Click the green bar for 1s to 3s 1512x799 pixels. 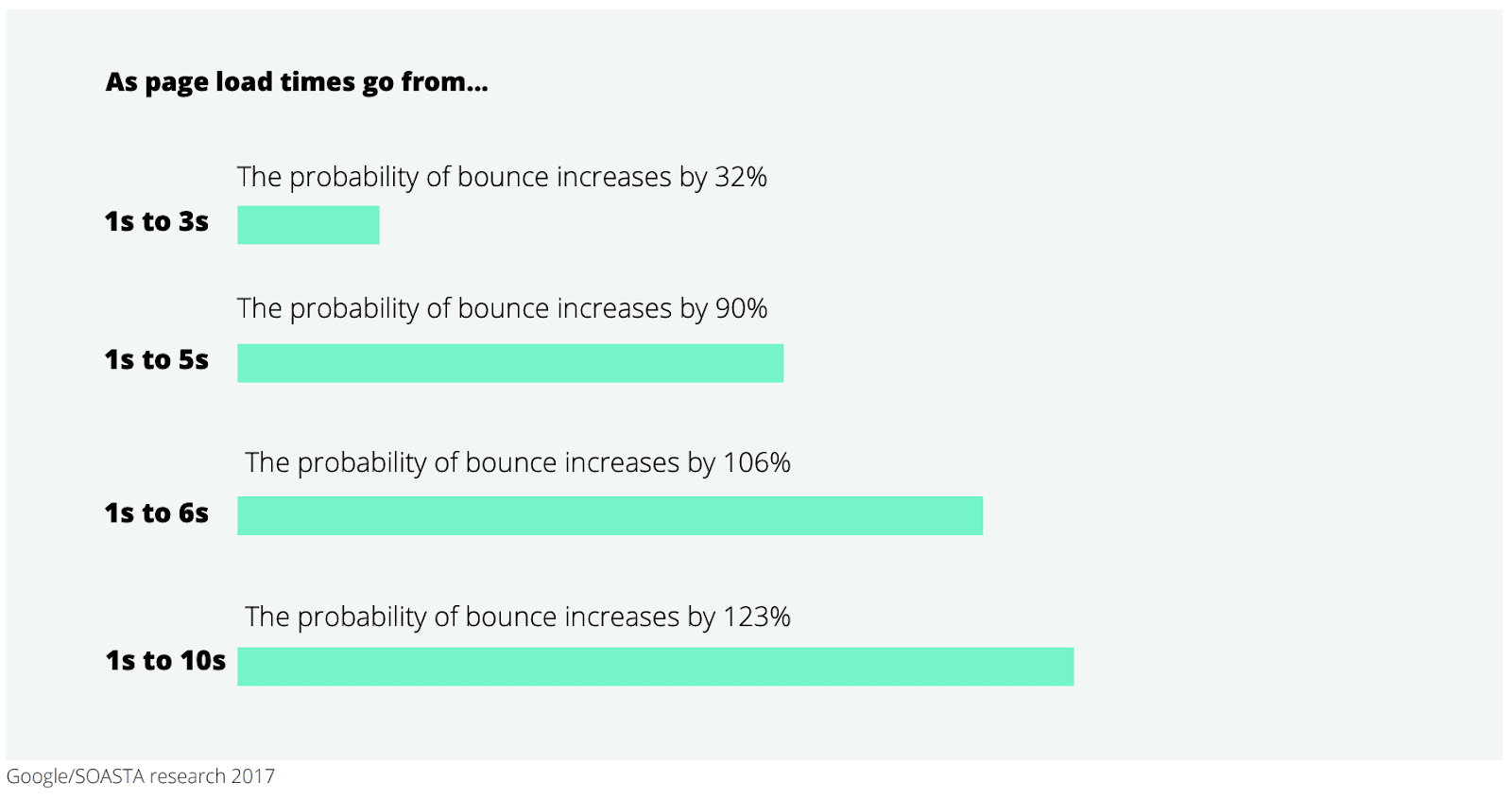click(x=308, y=225)
